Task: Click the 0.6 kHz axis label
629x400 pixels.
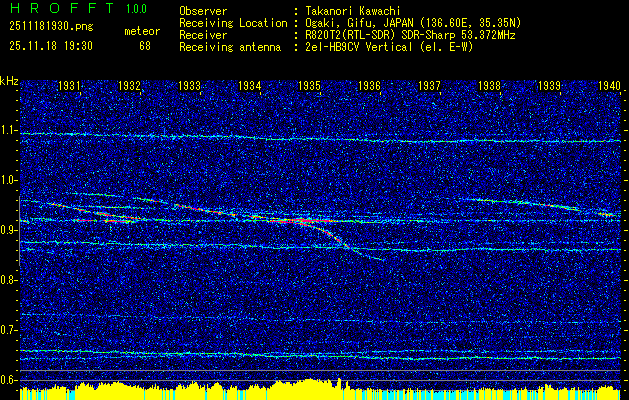Action: tap(9, 380)
